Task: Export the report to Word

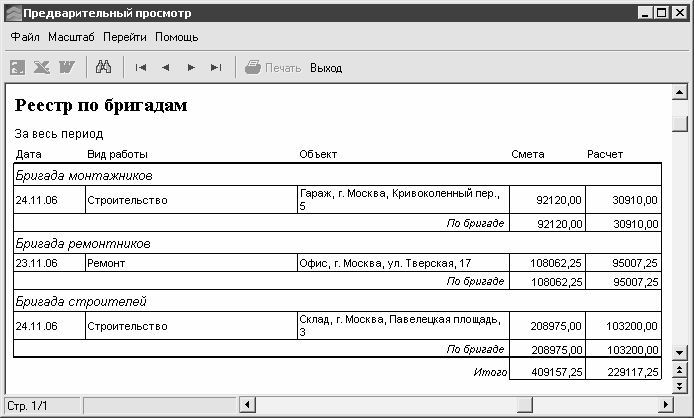Action: (x=67, y=68)
